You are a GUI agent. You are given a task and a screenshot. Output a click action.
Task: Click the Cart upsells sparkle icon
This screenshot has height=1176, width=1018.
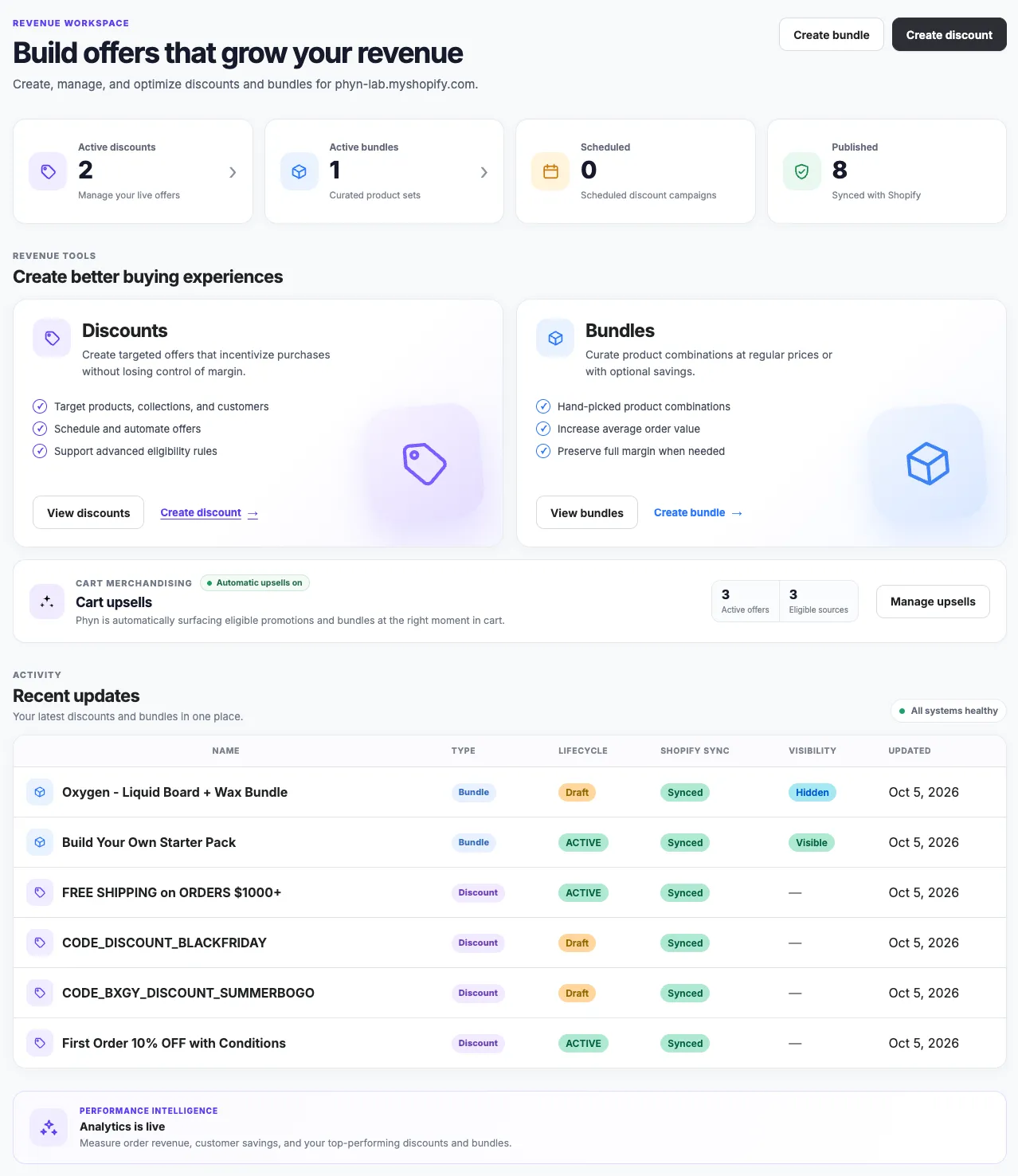(47, 602)
